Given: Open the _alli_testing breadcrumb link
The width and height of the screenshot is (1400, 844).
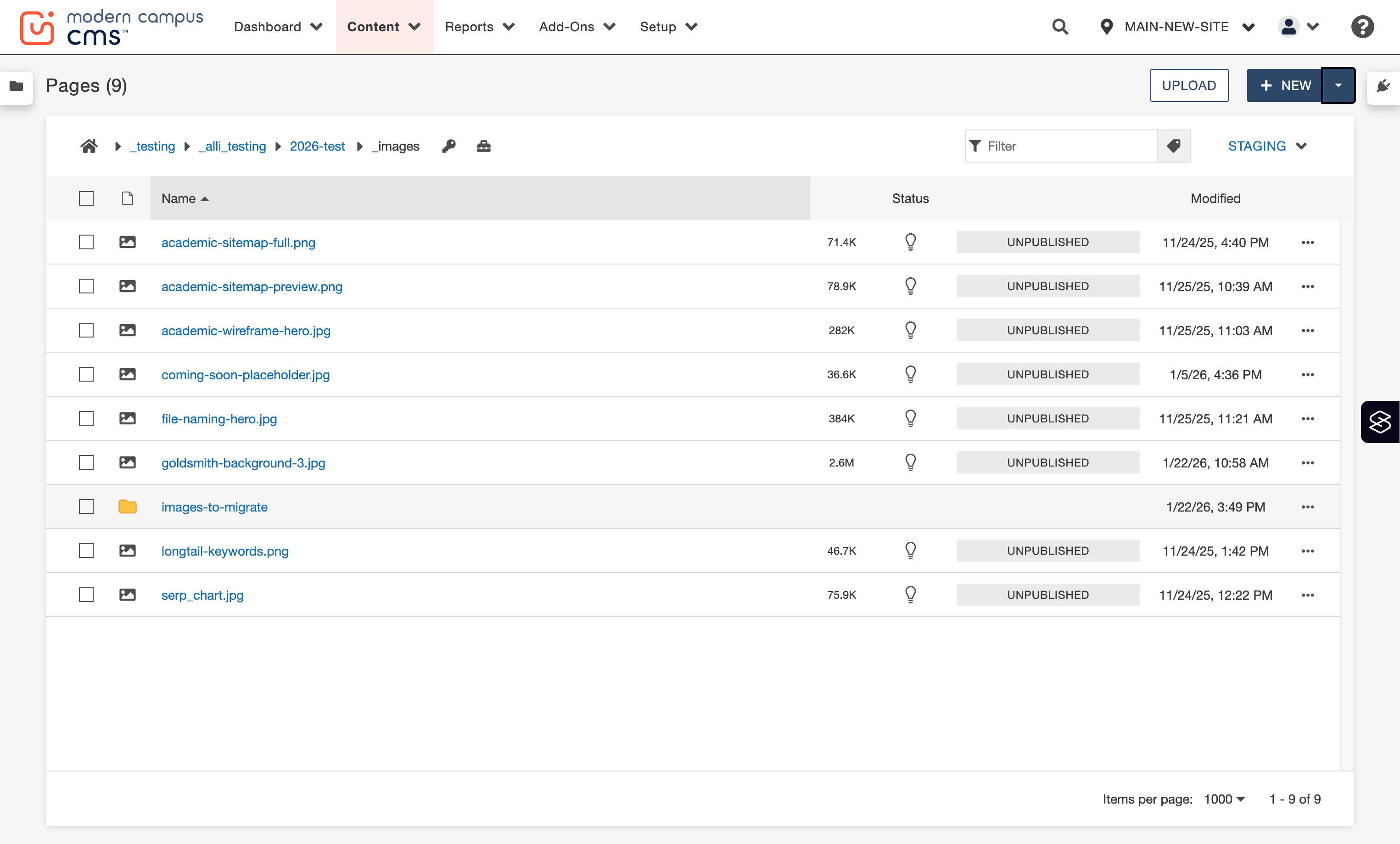Looking at the screenshot, I should pyautogui.click(x=232, y=146).
